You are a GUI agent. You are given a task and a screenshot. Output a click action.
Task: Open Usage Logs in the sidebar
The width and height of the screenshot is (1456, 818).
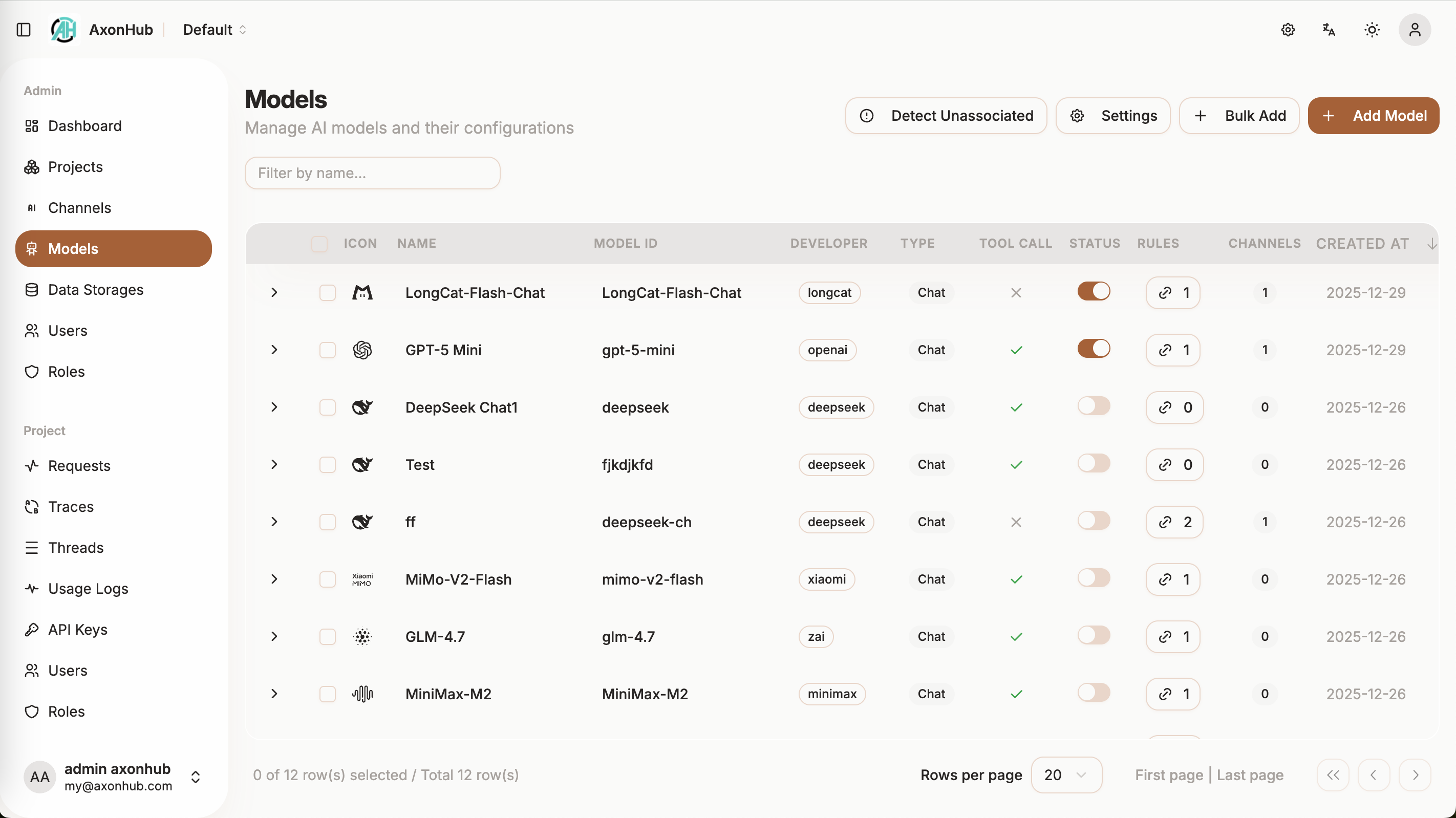click(x=88, y=589)
